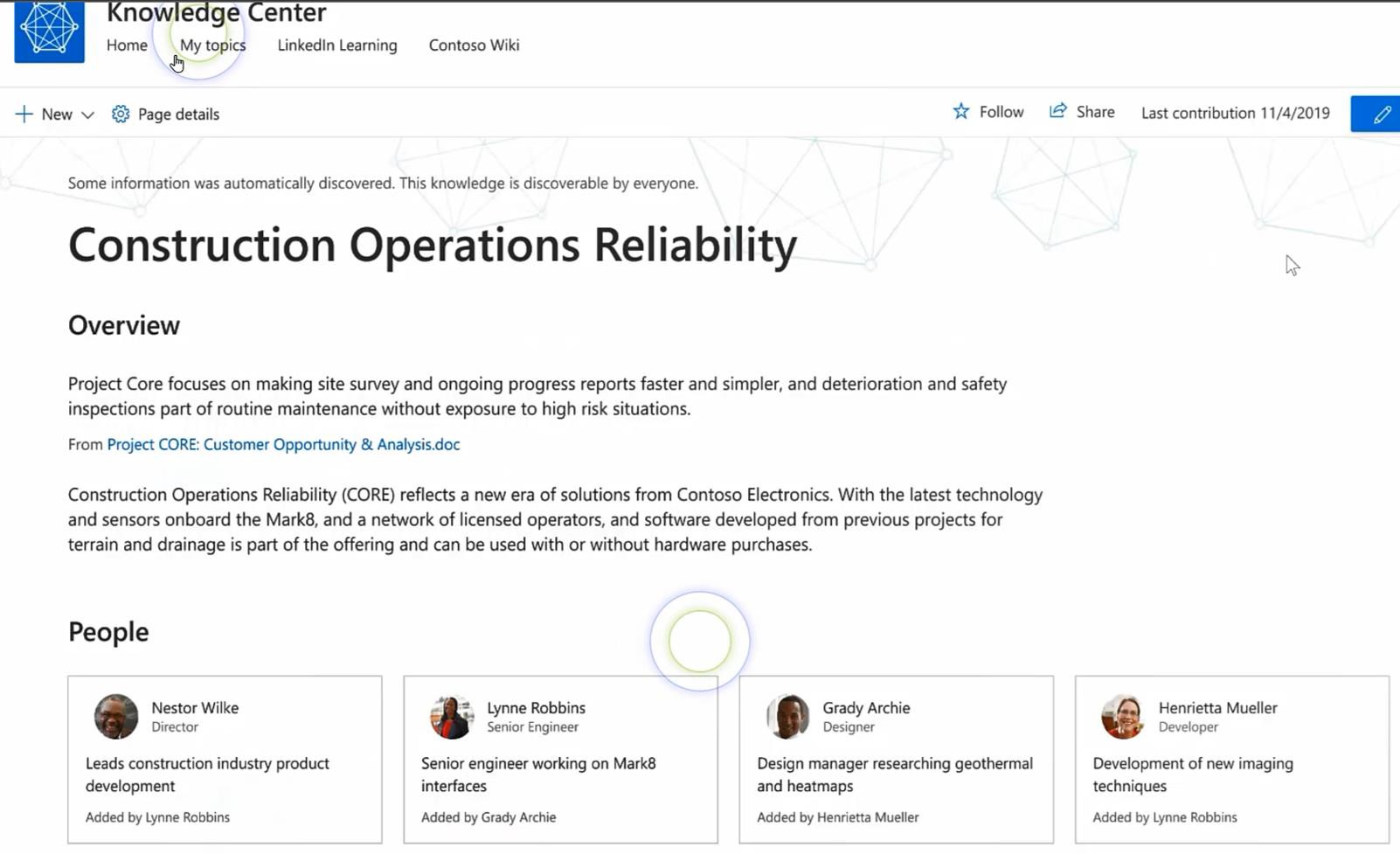Click the Knowledge Center site logo

tap(50, 31)
